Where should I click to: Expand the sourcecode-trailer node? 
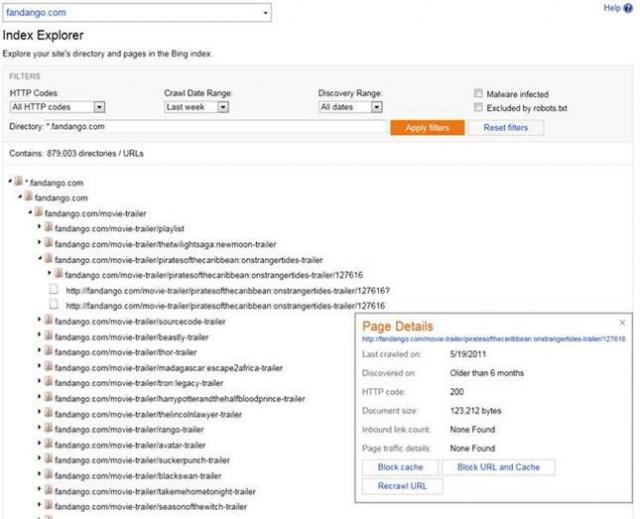pos(40,319)
